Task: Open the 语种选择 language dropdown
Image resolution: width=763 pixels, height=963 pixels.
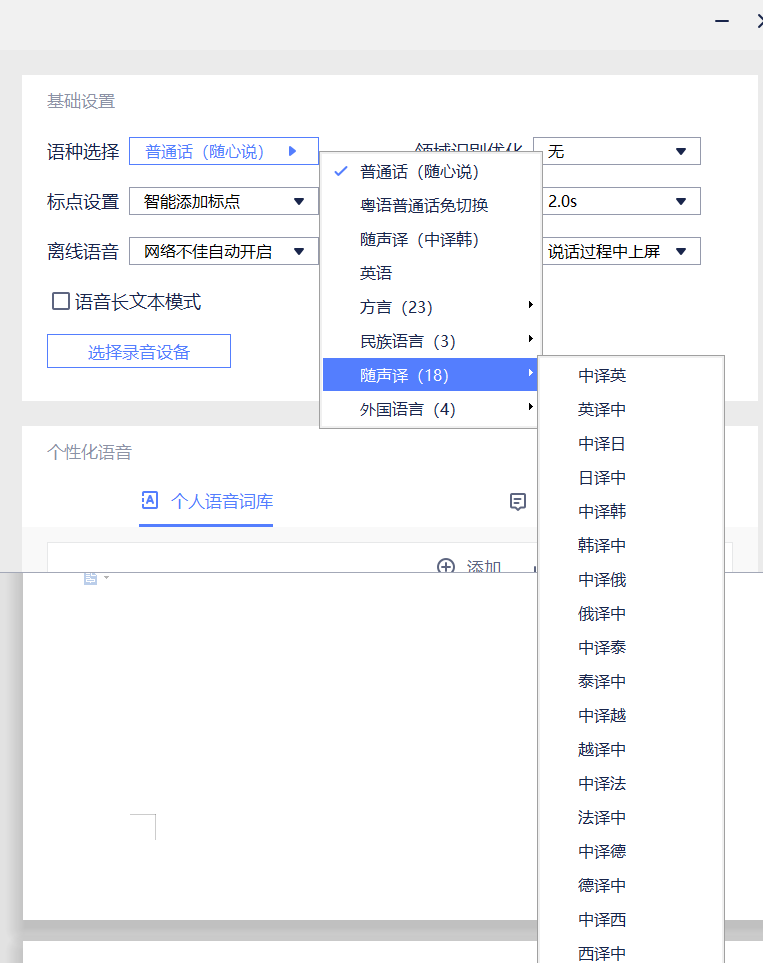Action: point(223,152)
